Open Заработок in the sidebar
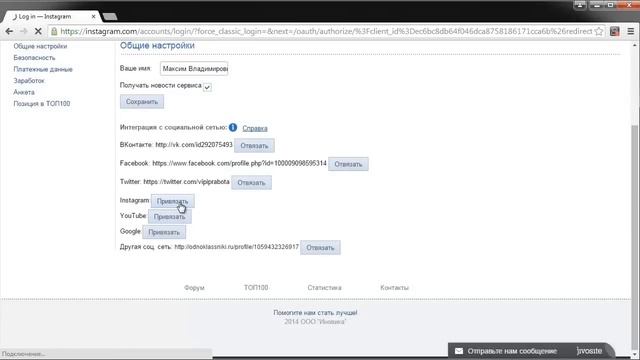640x360 pixels. click(x=29, y=80)
